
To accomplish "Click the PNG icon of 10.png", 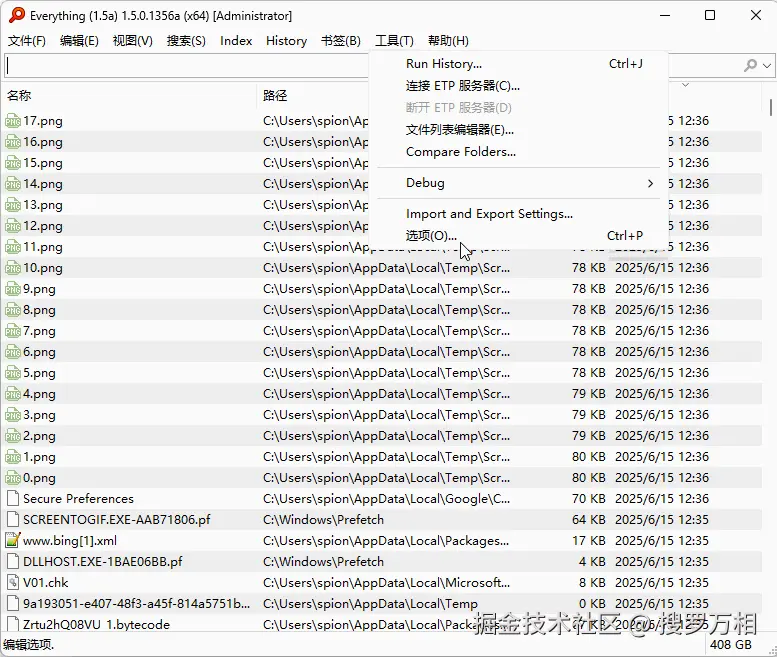I will point(13,268).
